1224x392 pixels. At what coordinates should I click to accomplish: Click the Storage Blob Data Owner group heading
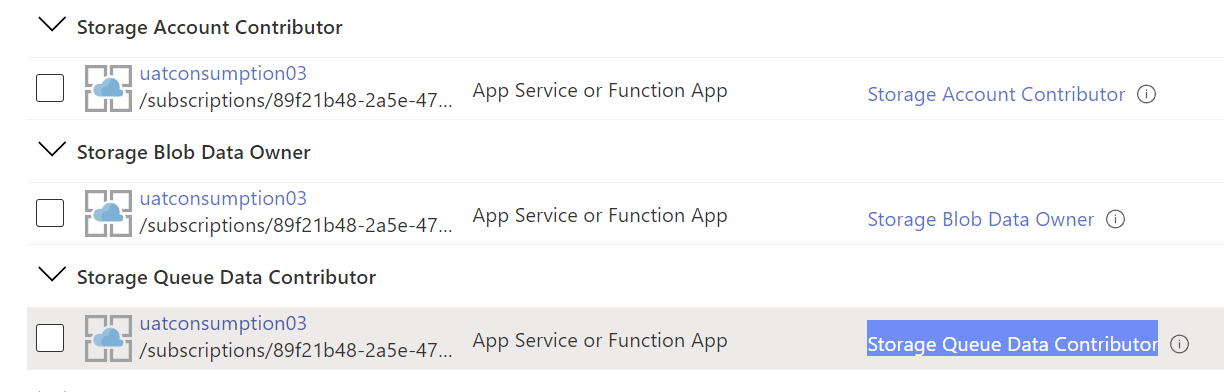194,152
